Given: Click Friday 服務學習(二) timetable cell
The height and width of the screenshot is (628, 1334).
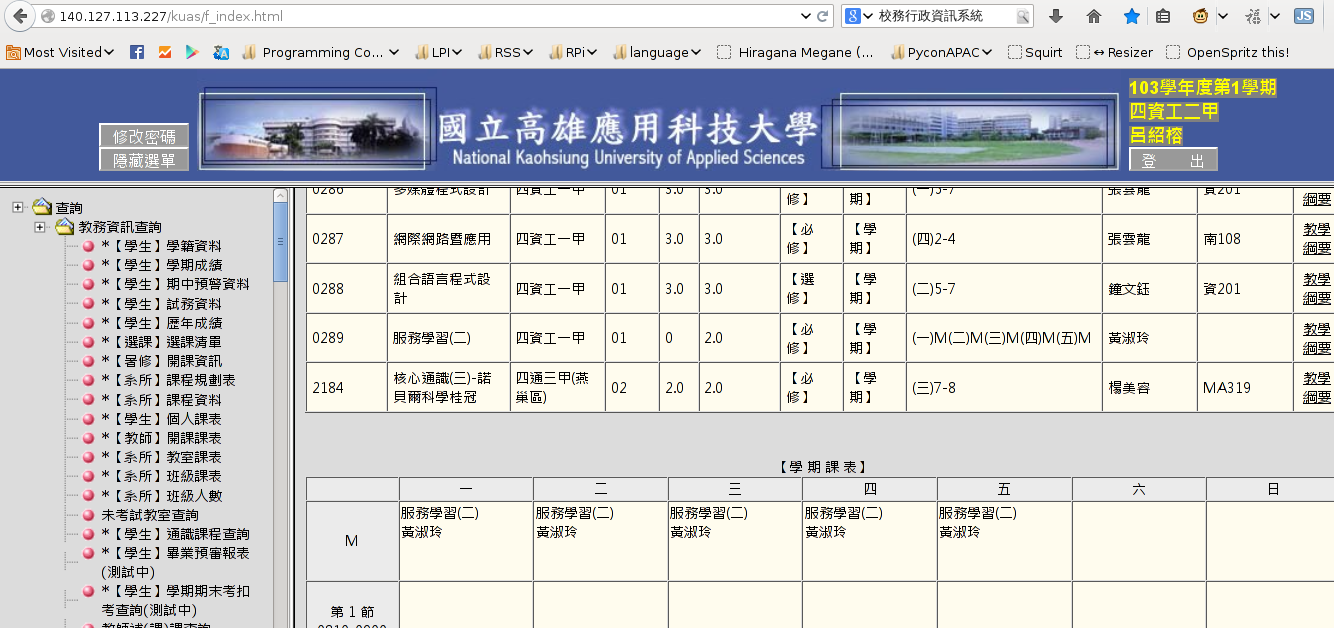Looking at the screenshot, I should point(1004,541).
